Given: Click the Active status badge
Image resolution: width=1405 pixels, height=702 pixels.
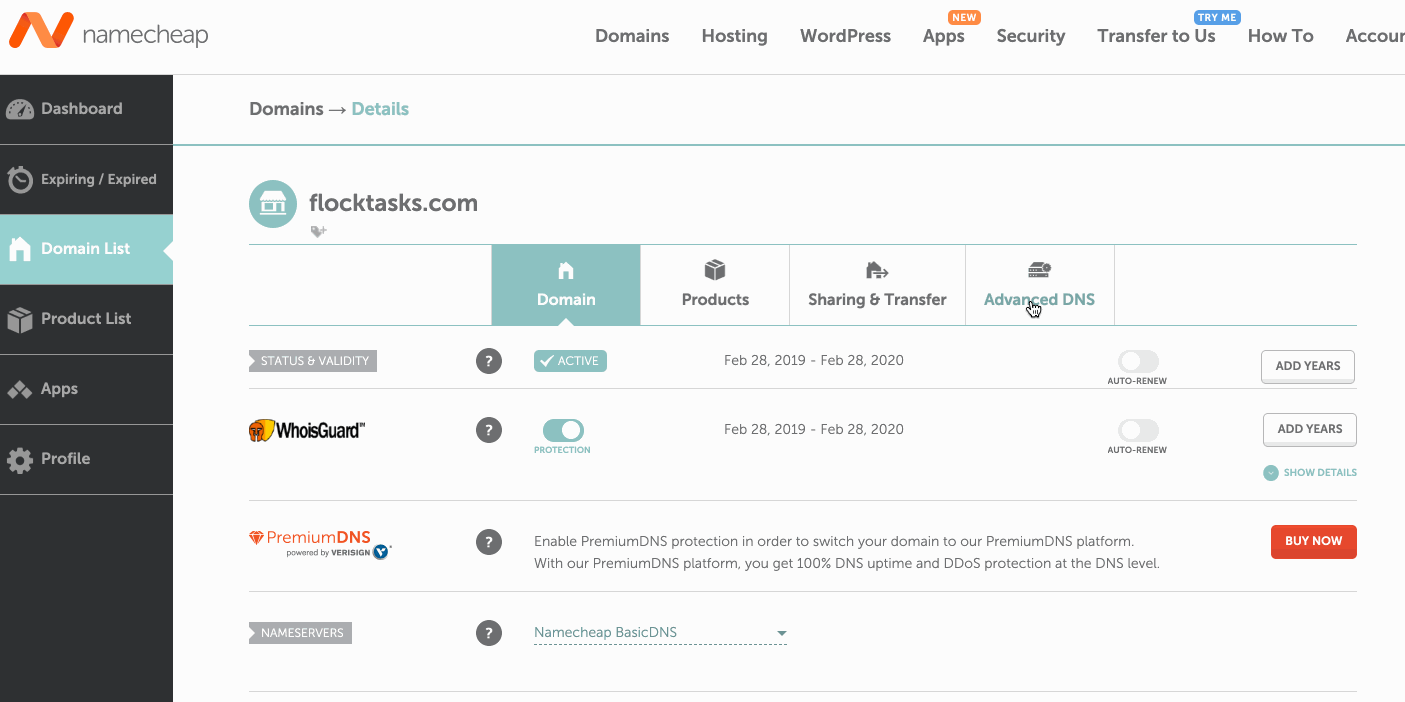Looking at the screenshot, I should [x=570, y=361].
